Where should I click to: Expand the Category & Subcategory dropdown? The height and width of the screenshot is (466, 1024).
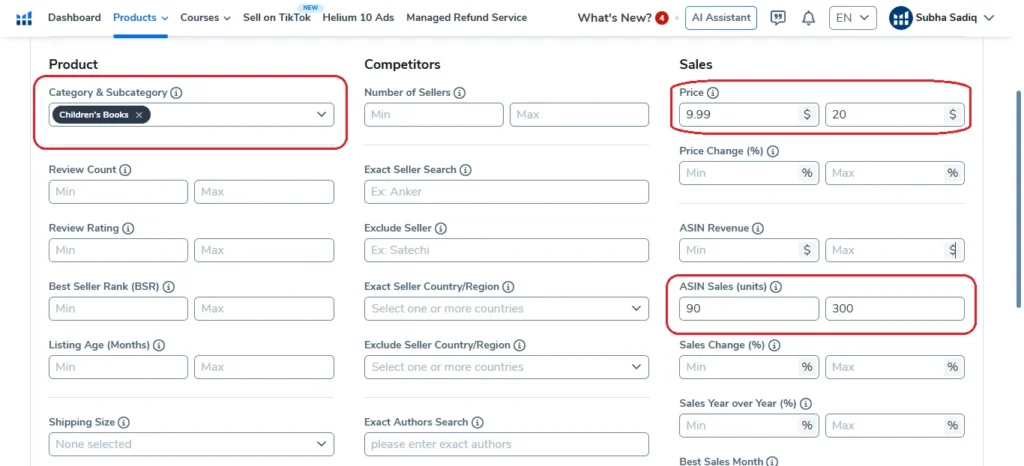click(322, 115)
